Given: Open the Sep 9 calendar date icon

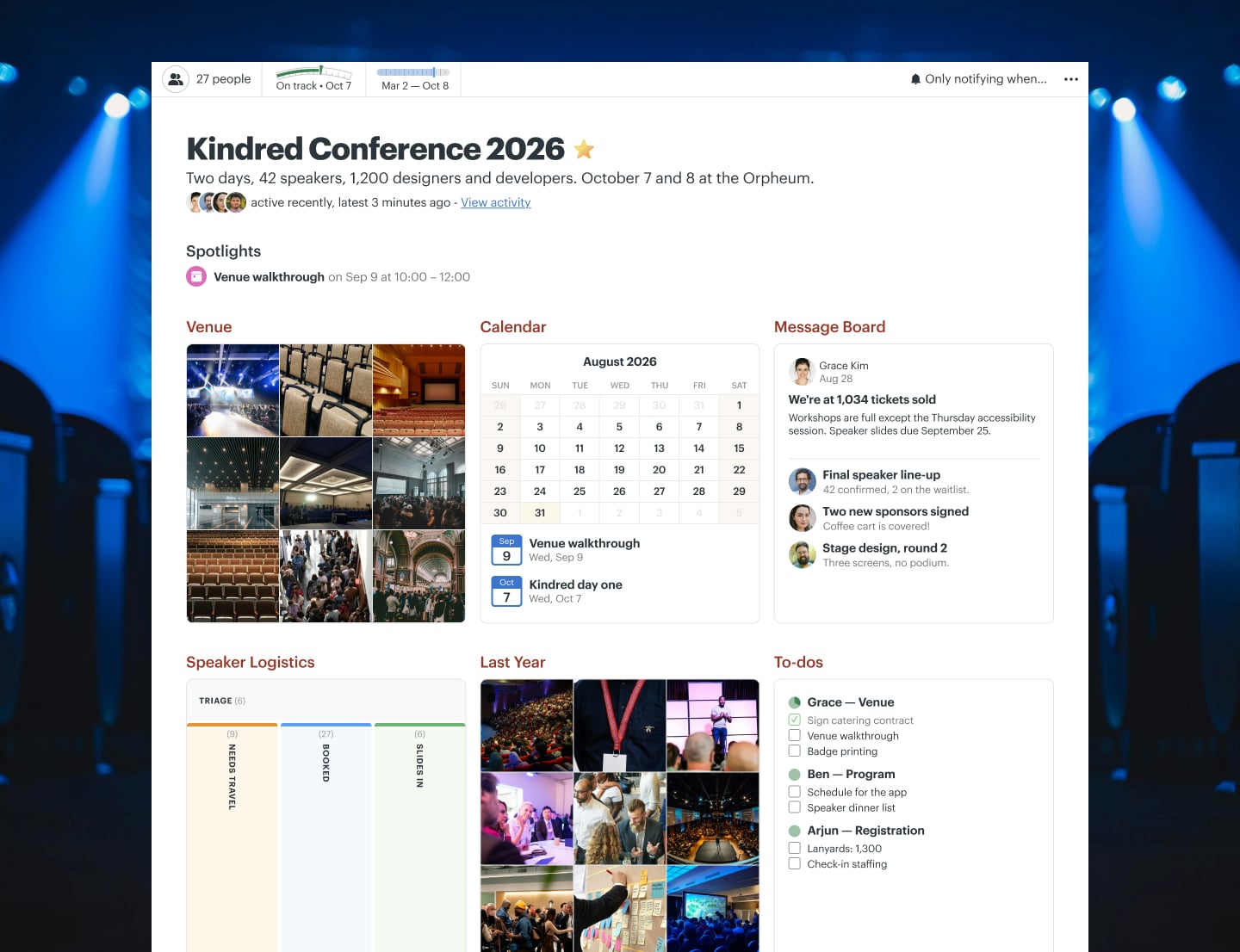Looking at the screenshot, I should click(506, 550).
